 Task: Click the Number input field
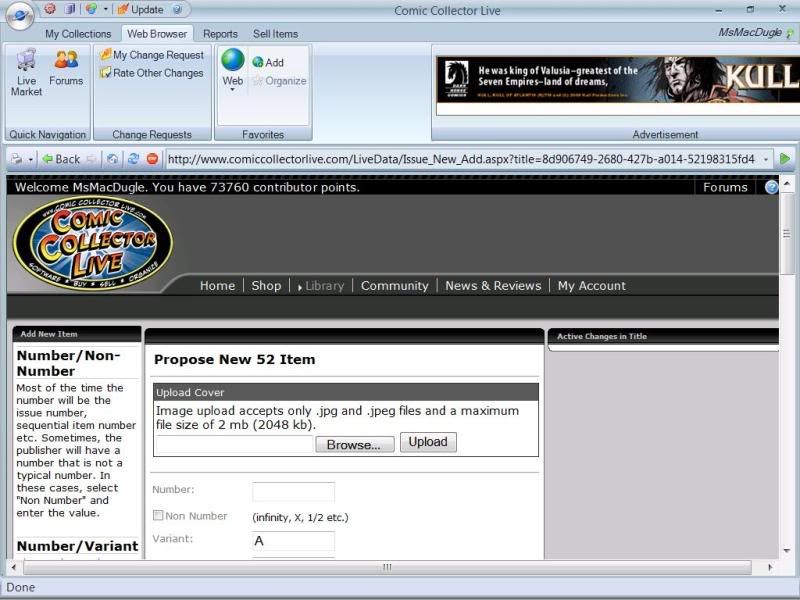[x=293, y=492]
